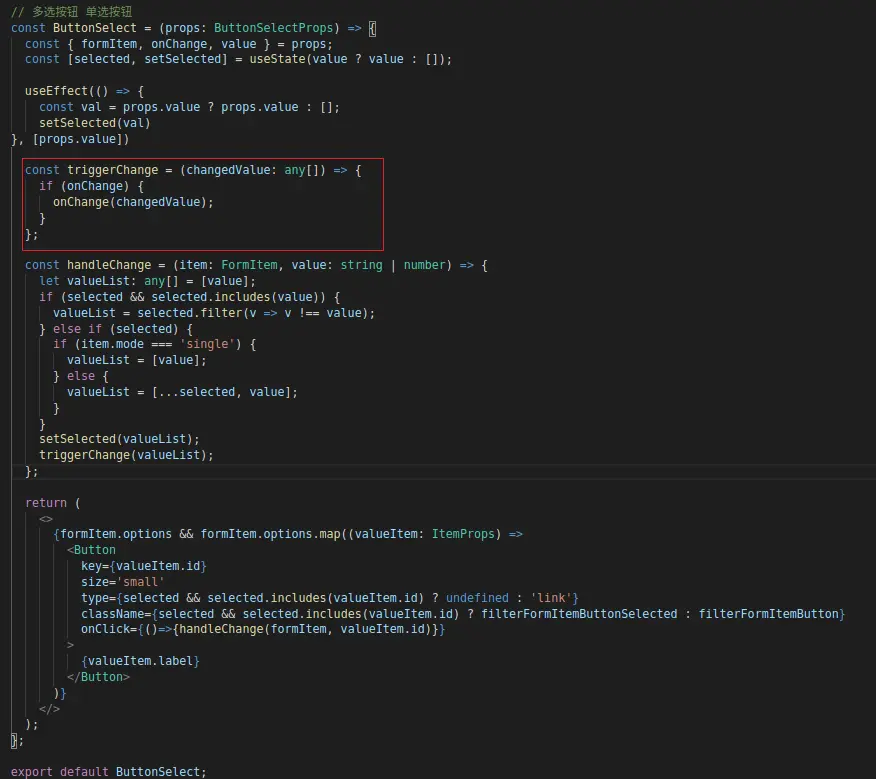Click the "size='small'" prop
Image resolution: width=876 pixels, height=779 pixels.
coord(123,582)
